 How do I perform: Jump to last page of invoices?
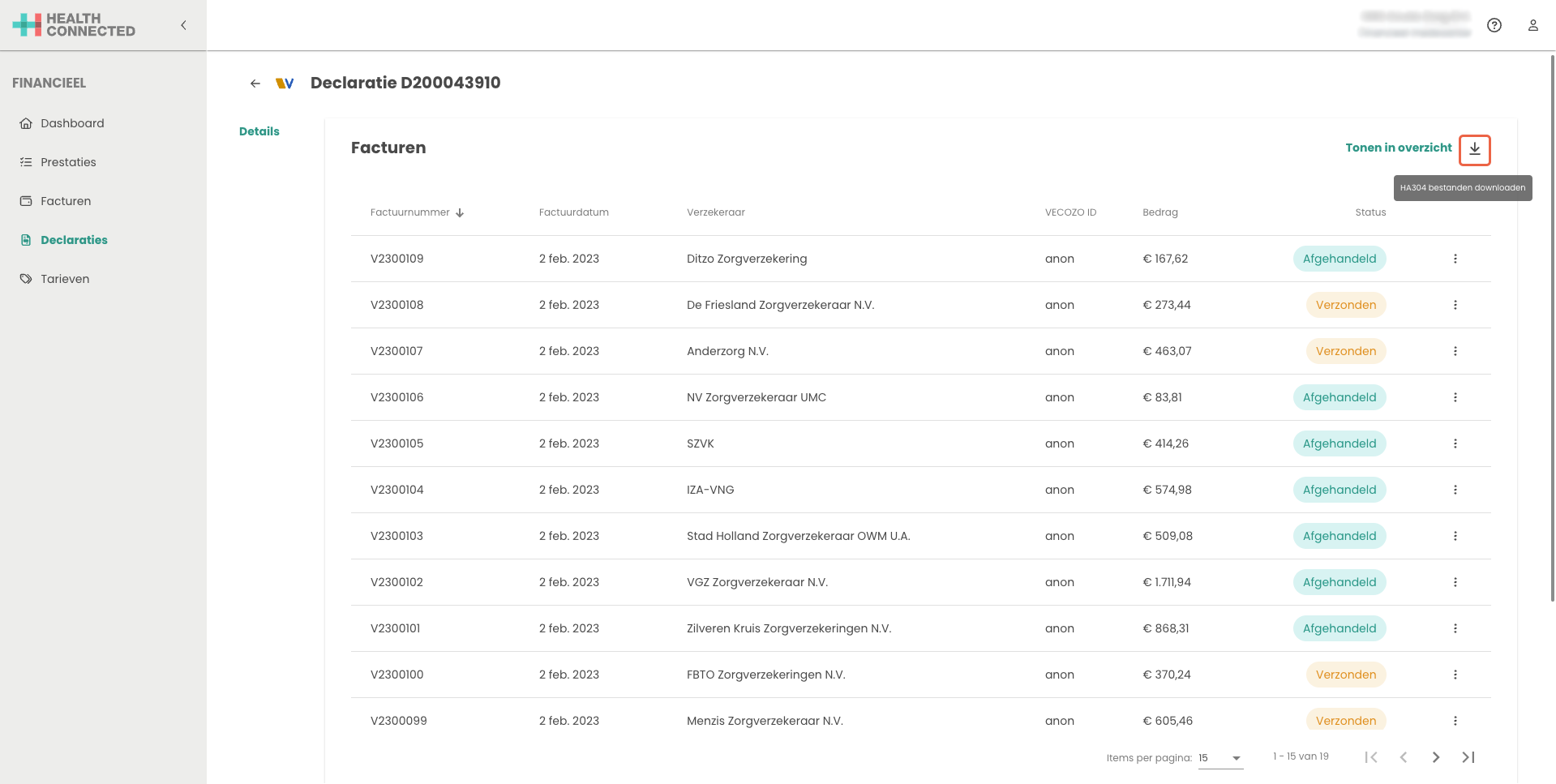(1468, 757)
